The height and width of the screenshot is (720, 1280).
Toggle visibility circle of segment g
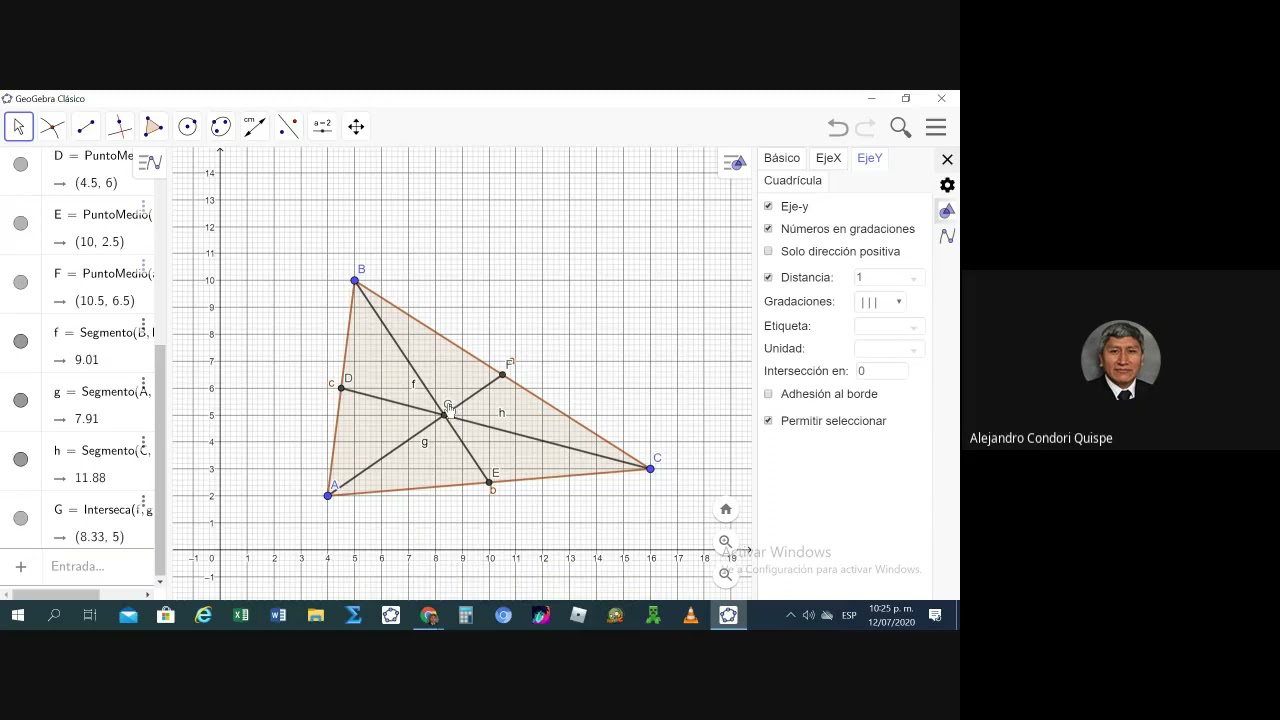[x=21, y=400]
